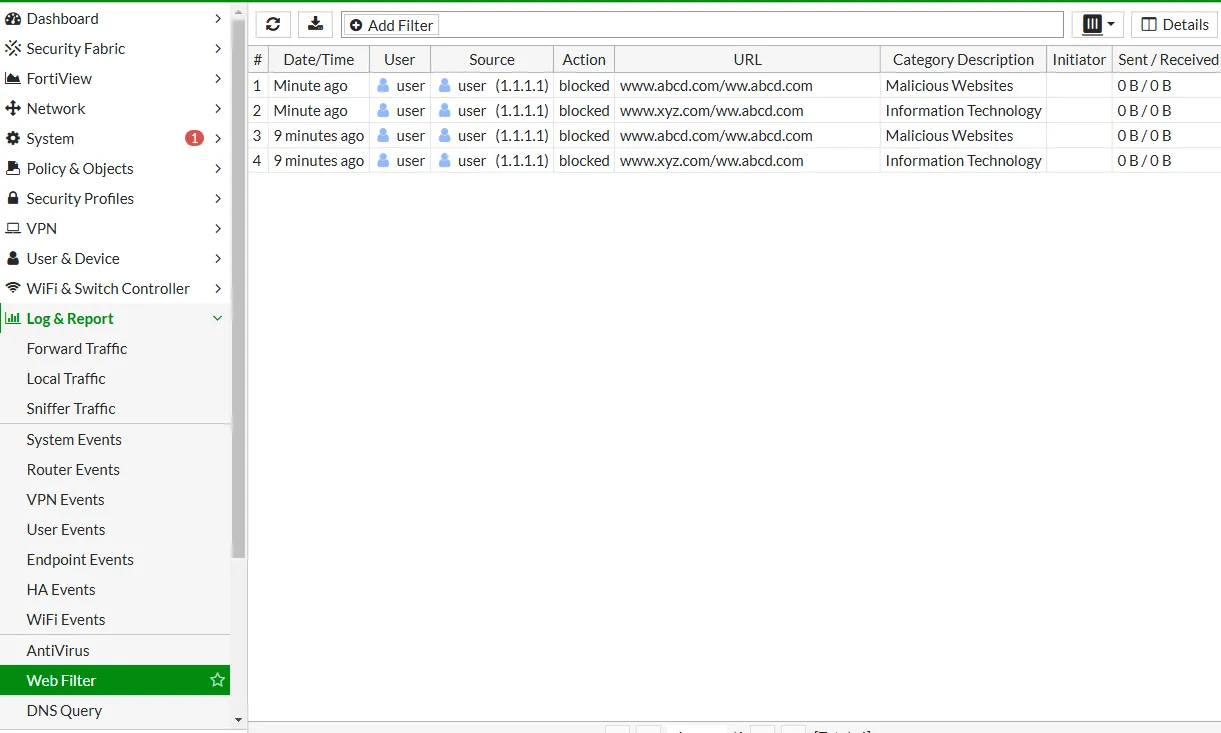Click the Security Fabric icon in sidebar
The width and height of the screenshot is (1221, 733).
13,49
